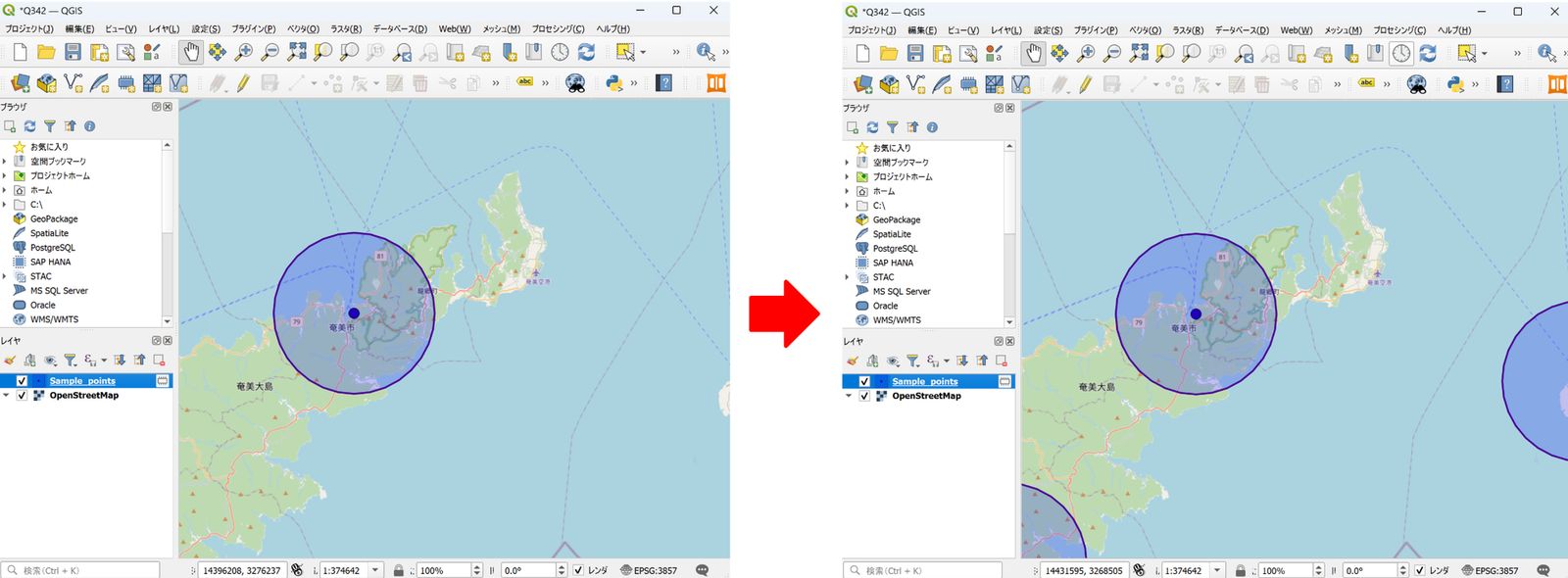Select WMS/WMTS in right browser panel

(x=897, y=320)
